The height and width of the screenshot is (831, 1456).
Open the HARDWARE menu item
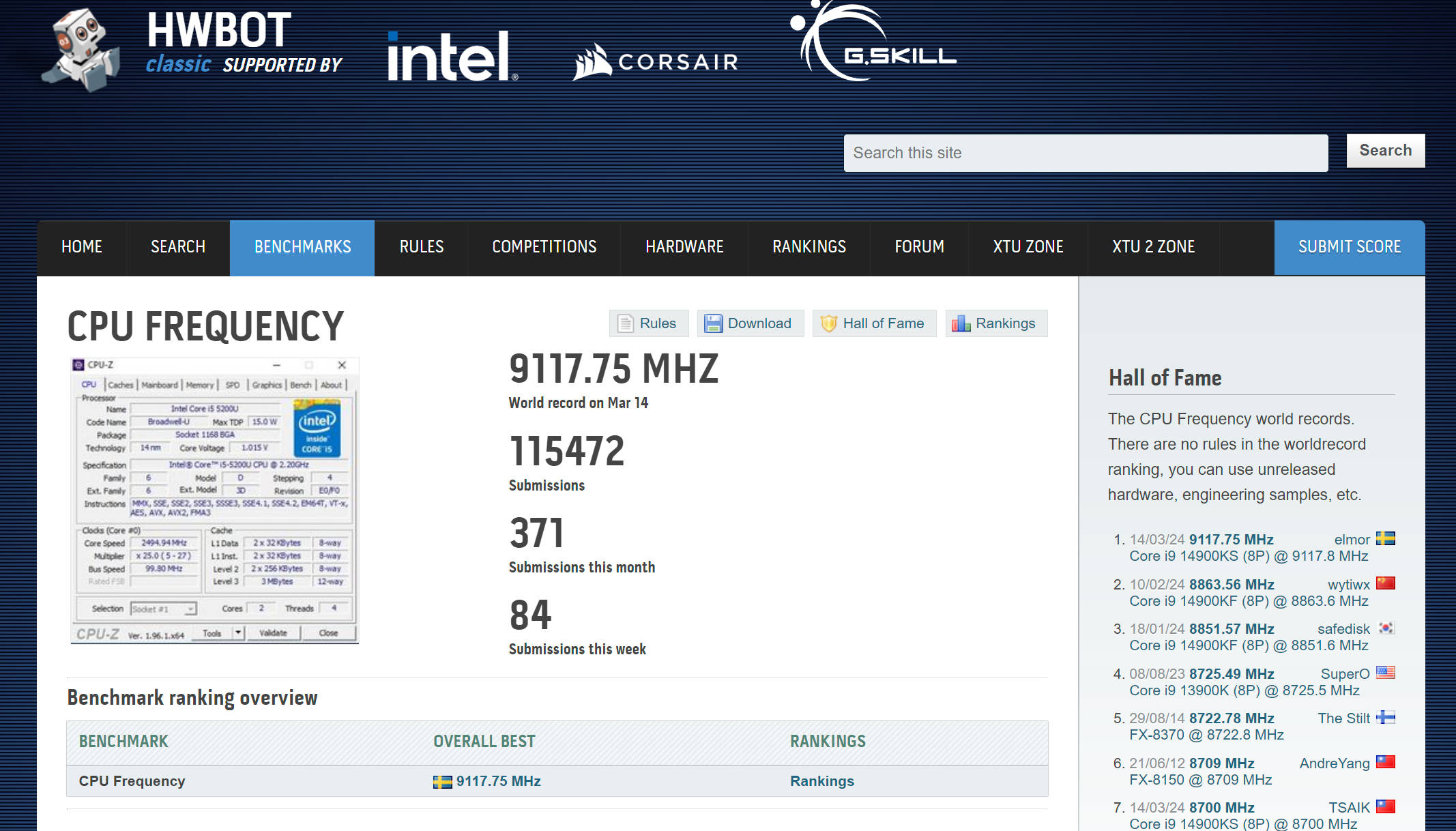[x=684, y=247]
